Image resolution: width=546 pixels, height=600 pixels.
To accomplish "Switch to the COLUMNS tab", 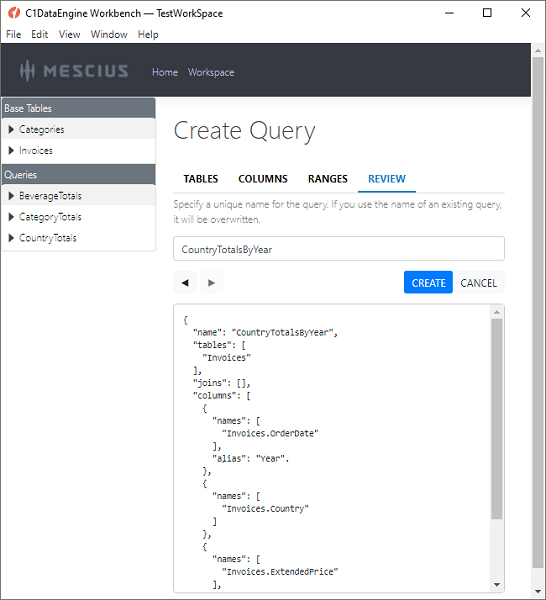I will pos(263,179).
